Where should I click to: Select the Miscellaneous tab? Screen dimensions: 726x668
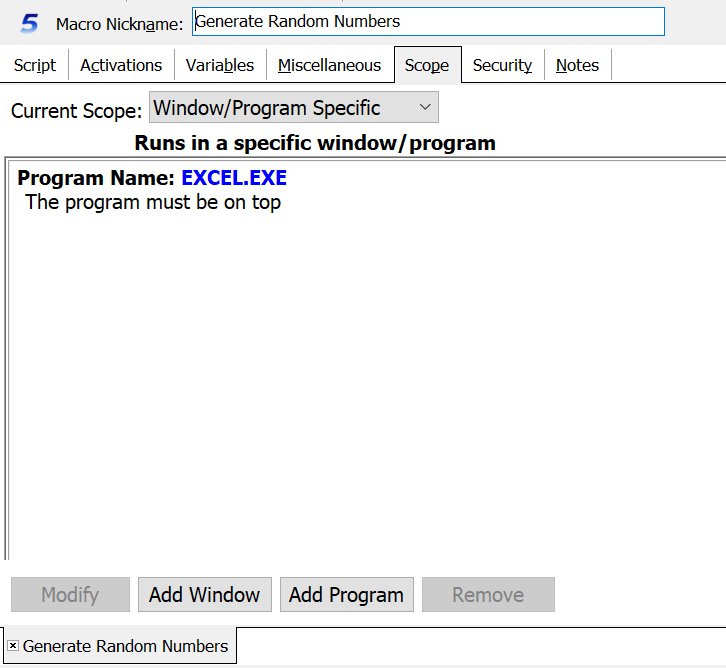pos(329,65)
